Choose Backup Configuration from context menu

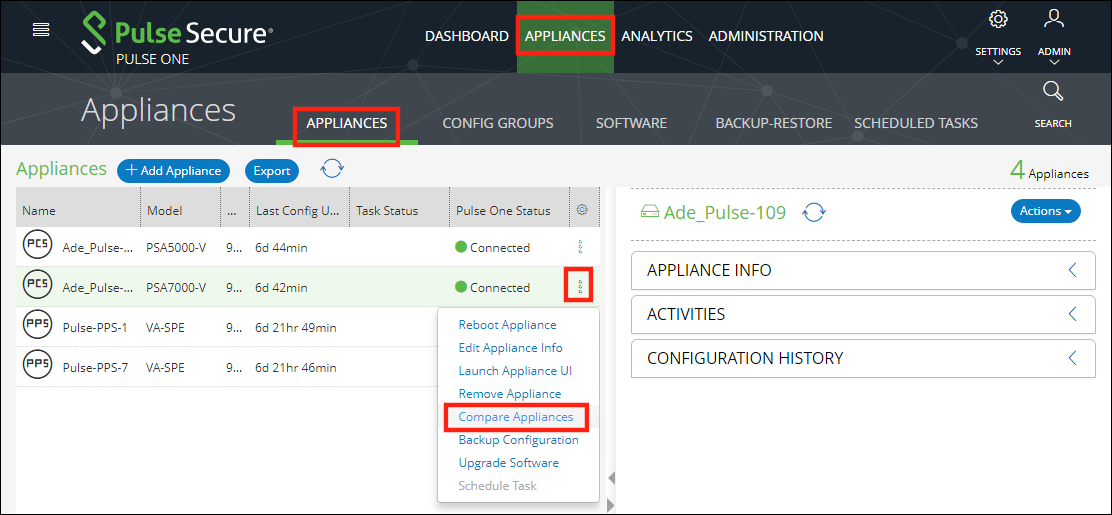pyautogui.click(x=518, y=440)
